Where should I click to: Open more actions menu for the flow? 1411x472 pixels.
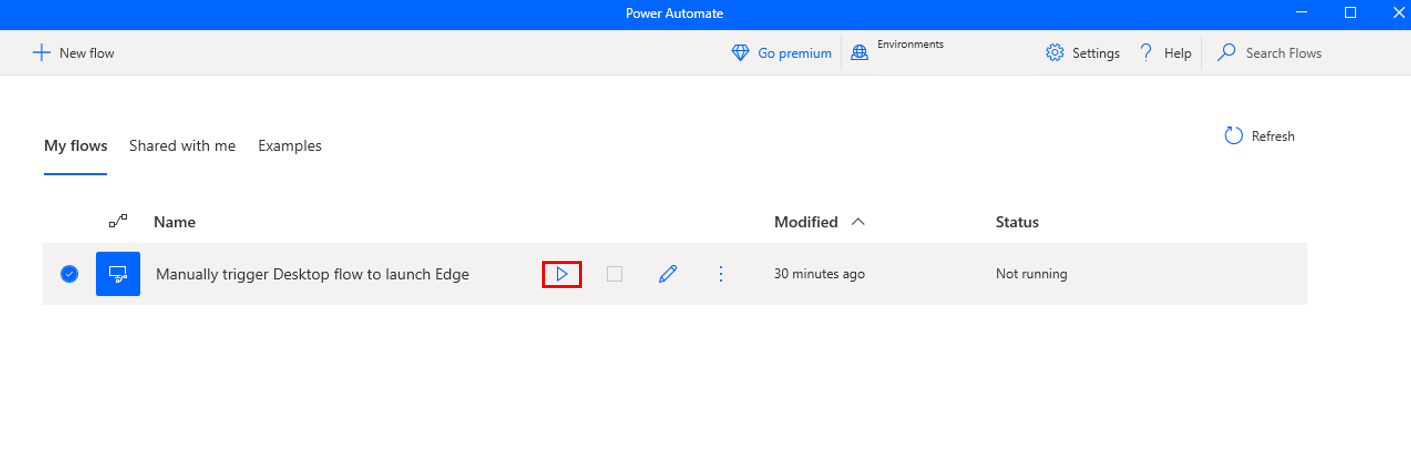(x=721, y=273)
